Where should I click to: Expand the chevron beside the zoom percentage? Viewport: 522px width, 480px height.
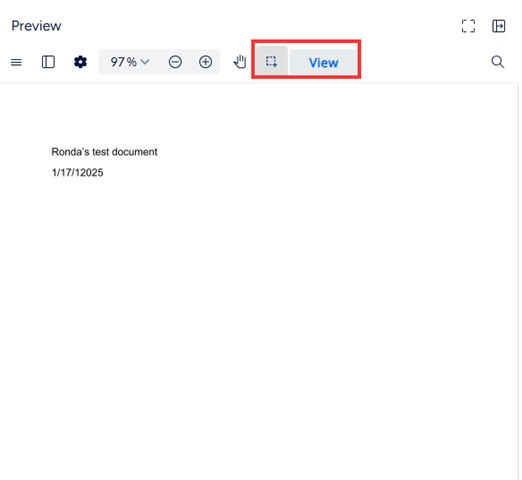145,62
